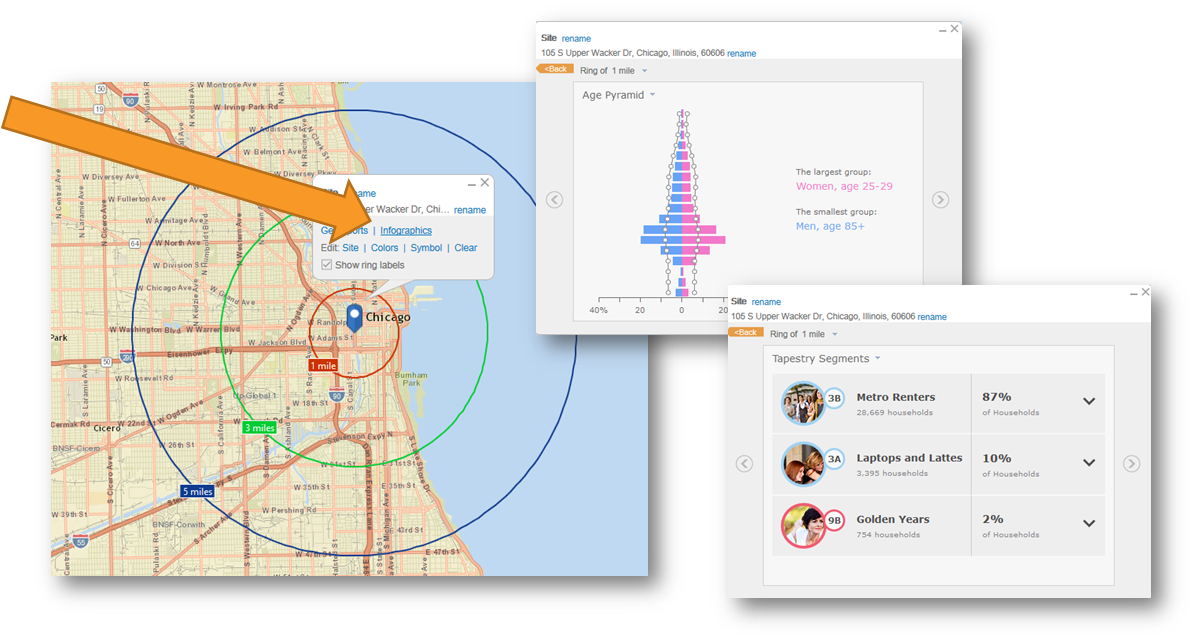The image size is (1193, 640).
Task: Click the green 3 miles ring label
Action: (259, 428)
